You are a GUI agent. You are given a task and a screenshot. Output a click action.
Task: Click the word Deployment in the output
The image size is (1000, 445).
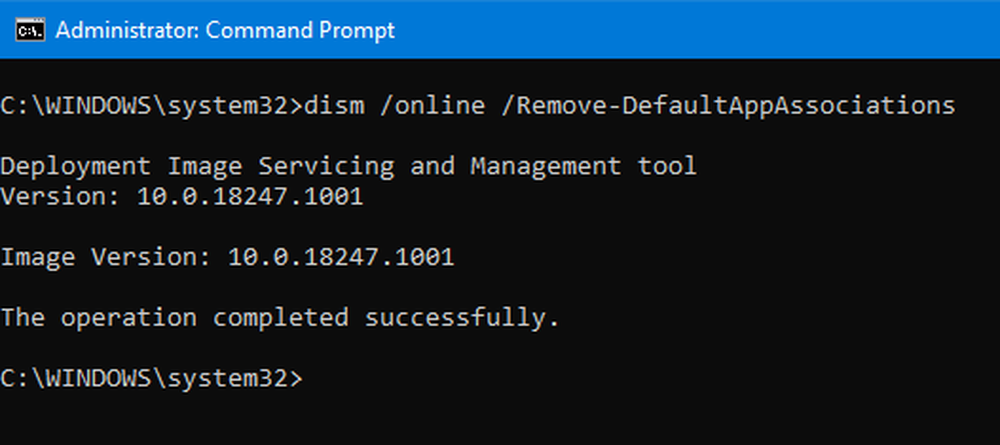point(75,167)
